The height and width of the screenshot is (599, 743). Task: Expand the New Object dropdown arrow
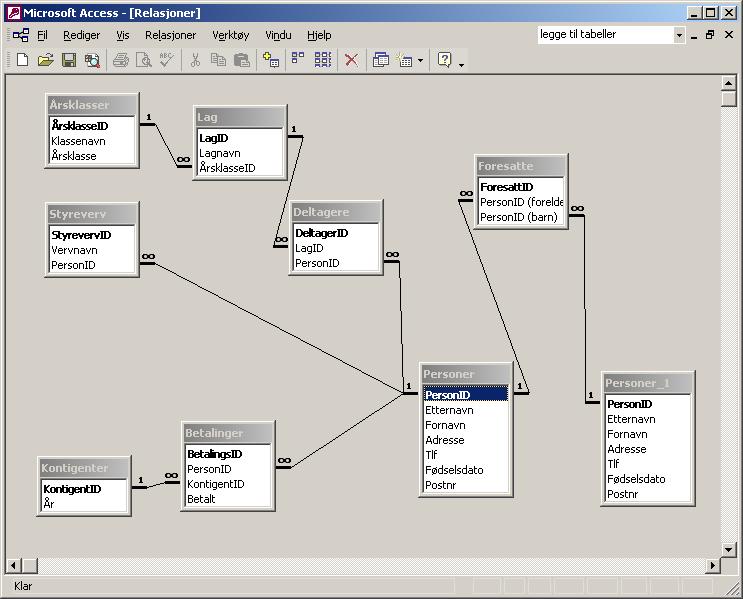click(420, 61)
